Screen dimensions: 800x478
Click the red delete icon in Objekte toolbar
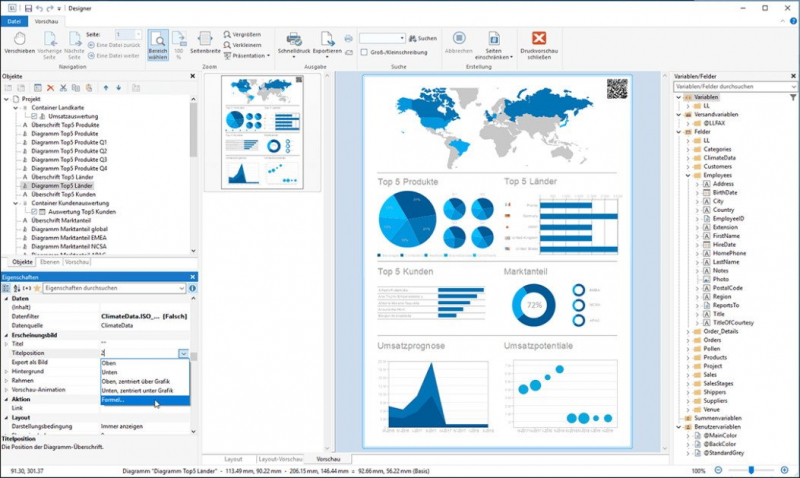click(50, 88)
